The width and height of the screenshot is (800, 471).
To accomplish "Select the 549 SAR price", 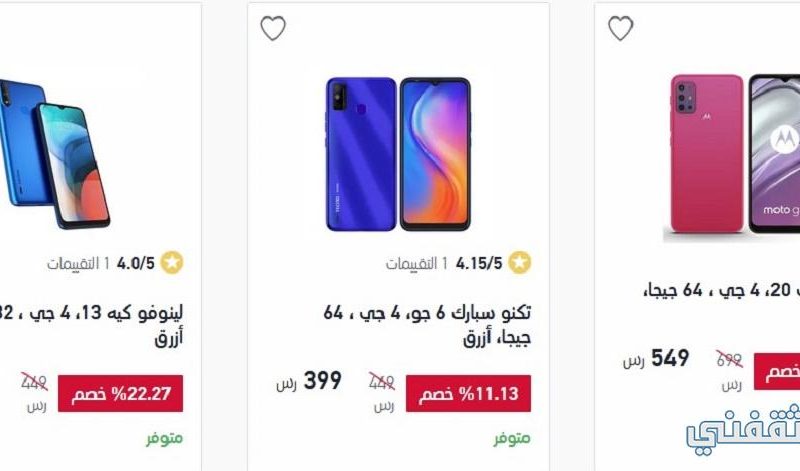I will pos(656,359).
